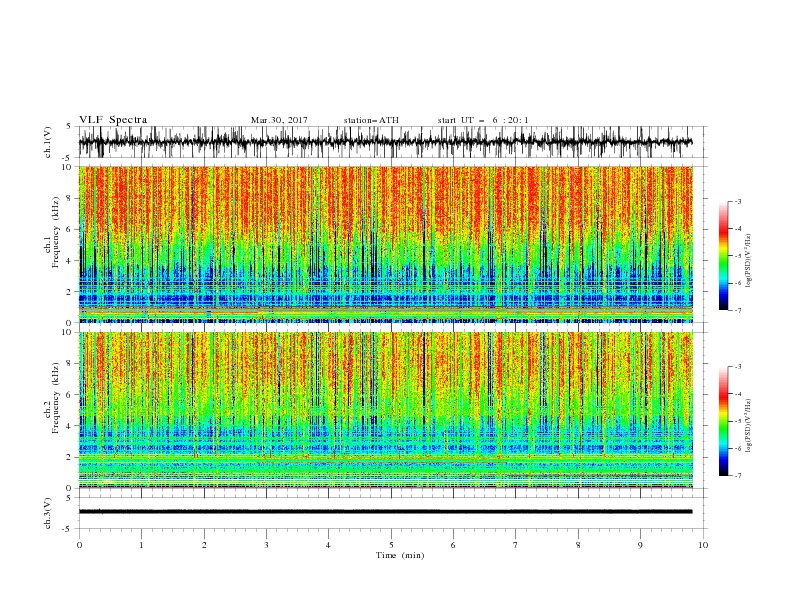This screenshot has width=792, height=612.
Task: Select the date text 'Mar.30, 2017'
Action: pos(279,120)
